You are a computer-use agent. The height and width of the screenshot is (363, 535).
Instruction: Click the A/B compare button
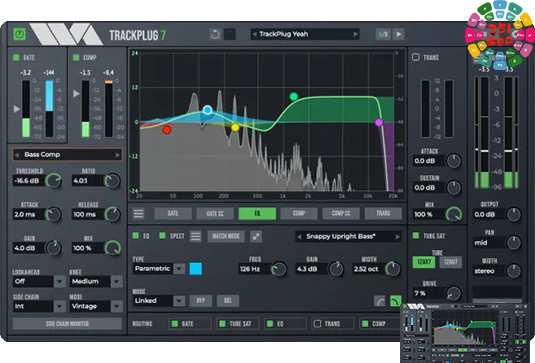(x=383, y=34)
